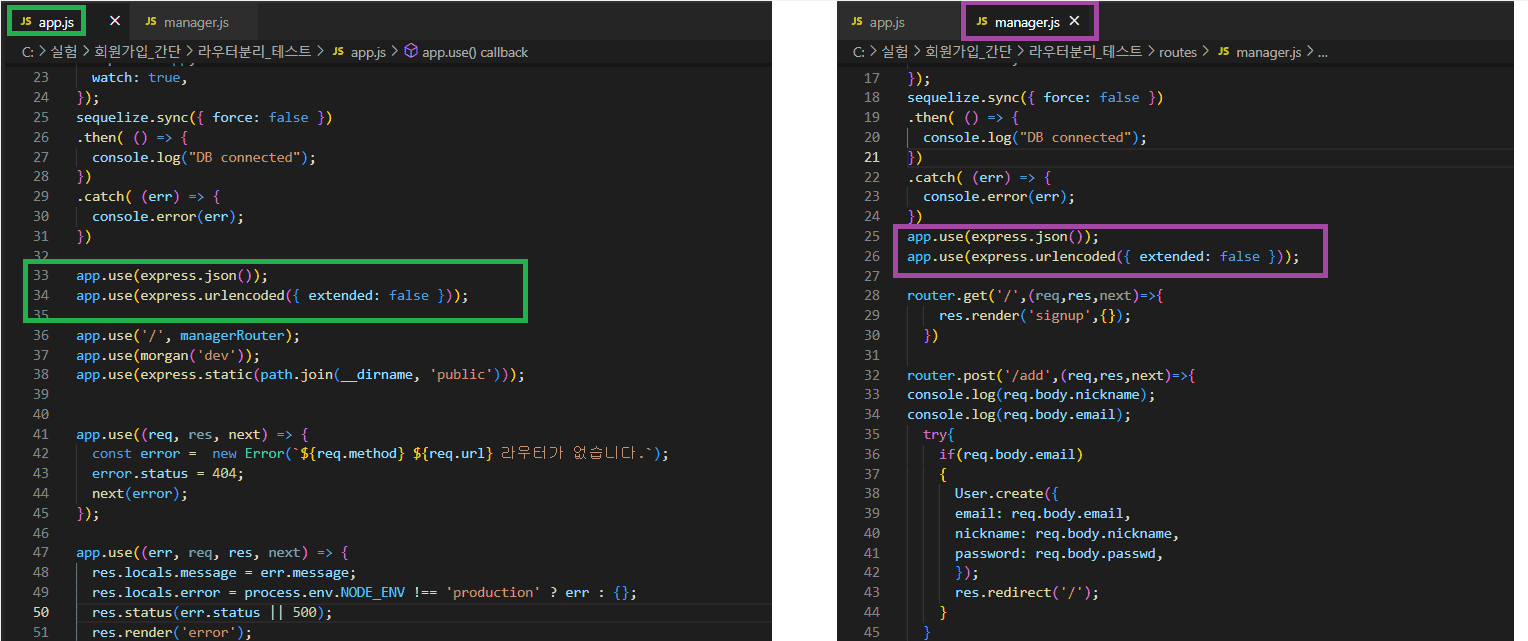This screenshot has width=1528, height=641.
Task: Click the JS icon on the active app.js tab
Action: pos(25,21)
